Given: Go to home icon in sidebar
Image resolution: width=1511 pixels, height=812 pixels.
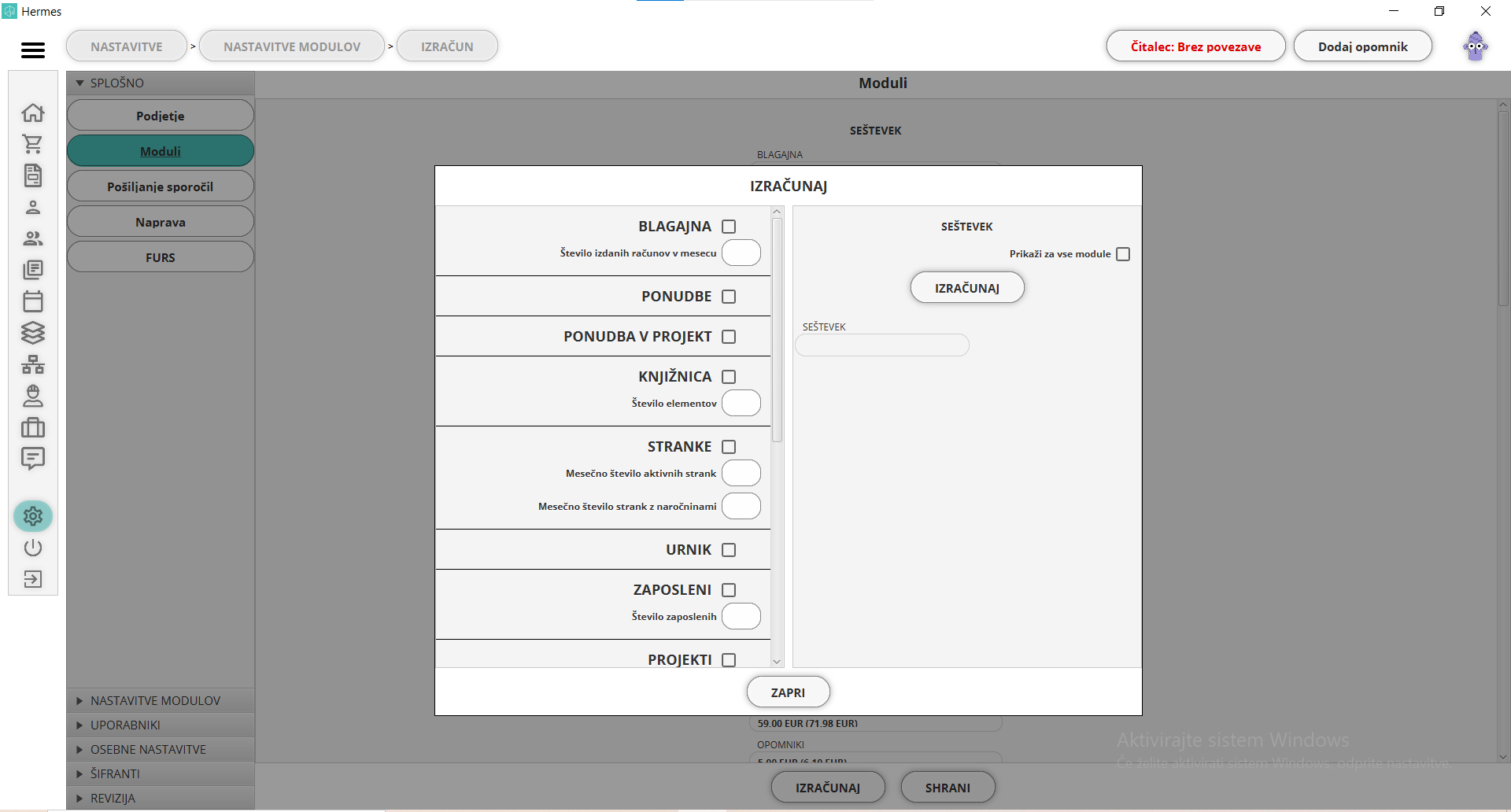Looking at the screenshot, I should (x=33, y=113).
